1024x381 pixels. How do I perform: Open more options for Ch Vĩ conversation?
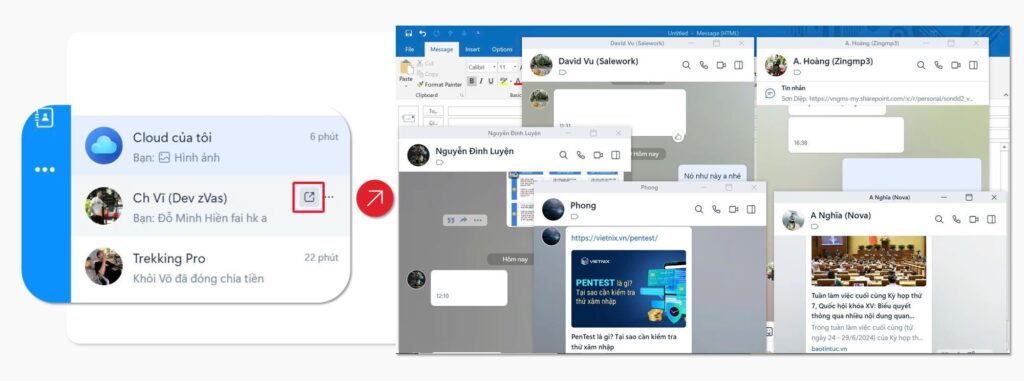click(330, 197)
